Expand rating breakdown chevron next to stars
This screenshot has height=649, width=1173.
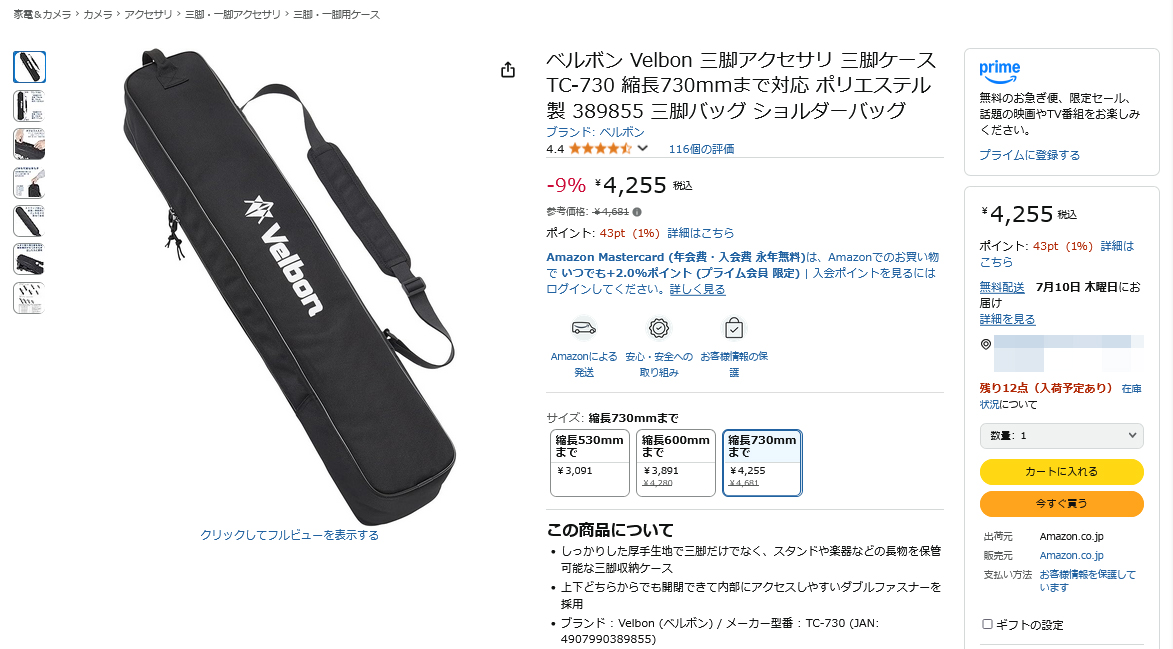coord(643,149)
